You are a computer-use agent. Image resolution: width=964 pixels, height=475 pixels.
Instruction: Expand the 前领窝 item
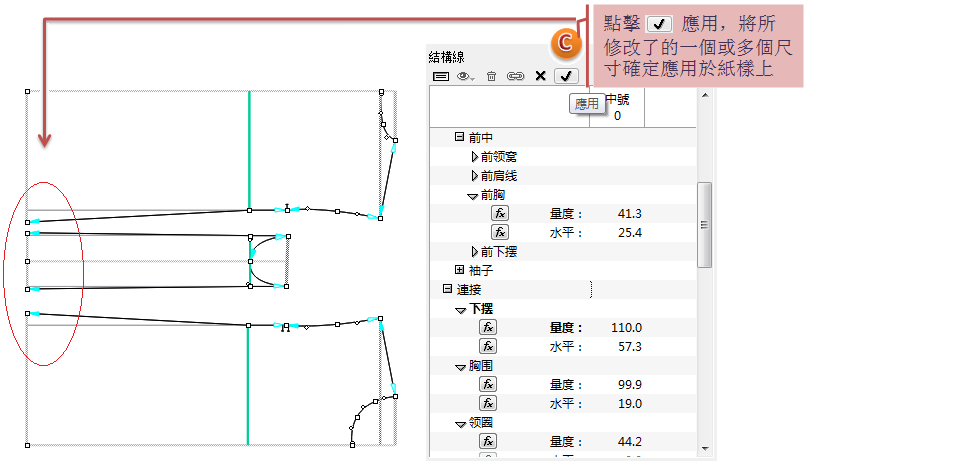pos(474,157)
